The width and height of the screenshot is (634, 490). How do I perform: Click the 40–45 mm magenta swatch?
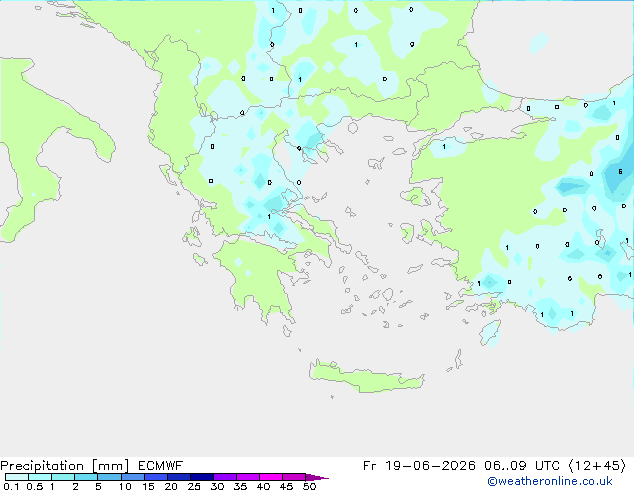271,477
